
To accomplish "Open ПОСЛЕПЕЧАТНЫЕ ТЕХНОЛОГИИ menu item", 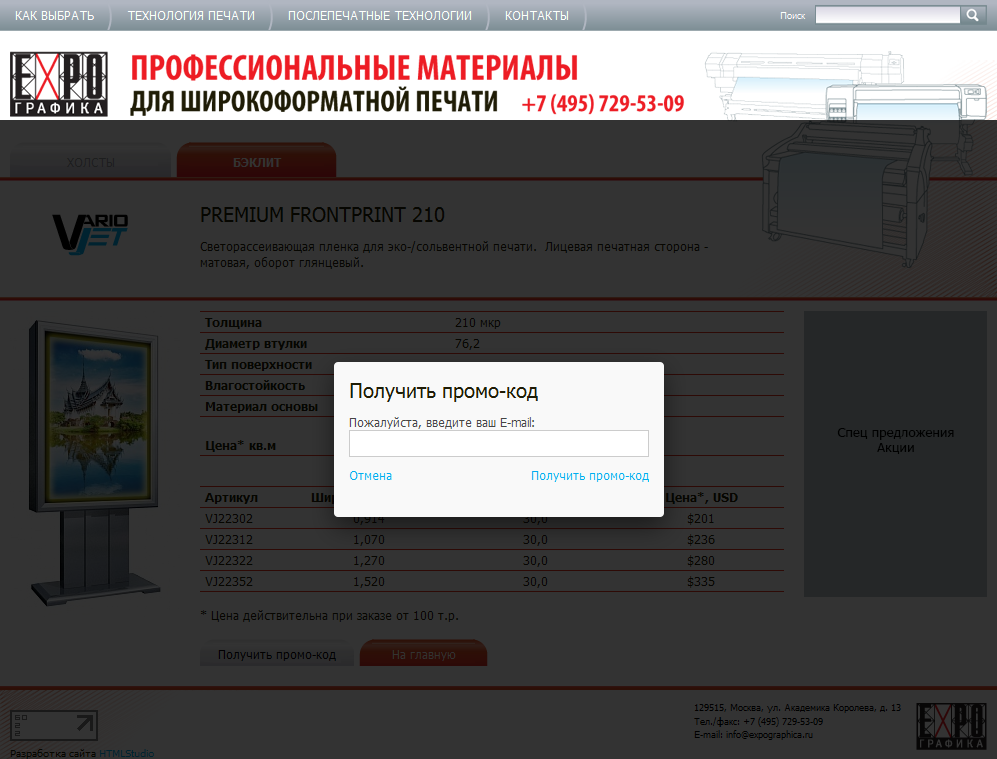I will (380, 15).
